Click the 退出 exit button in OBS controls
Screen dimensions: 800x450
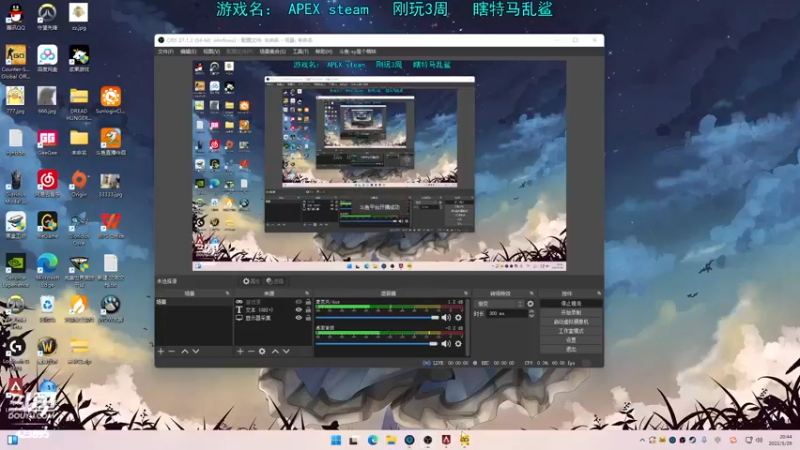571,349
